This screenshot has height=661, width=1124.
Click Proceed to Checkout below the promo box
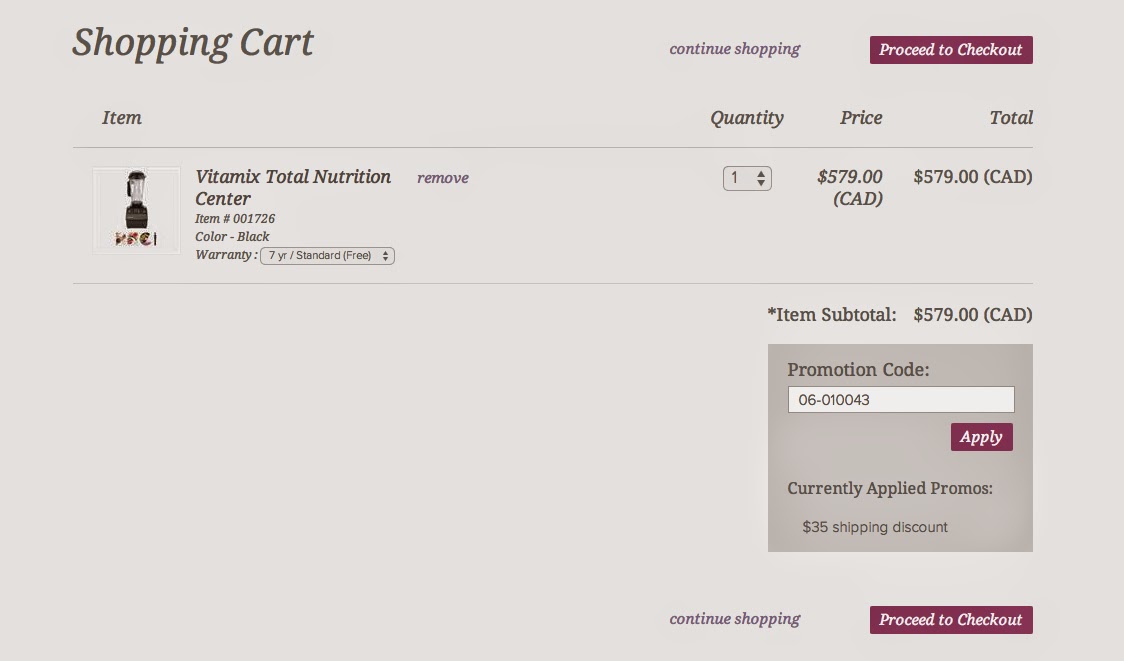click(951, 620)
